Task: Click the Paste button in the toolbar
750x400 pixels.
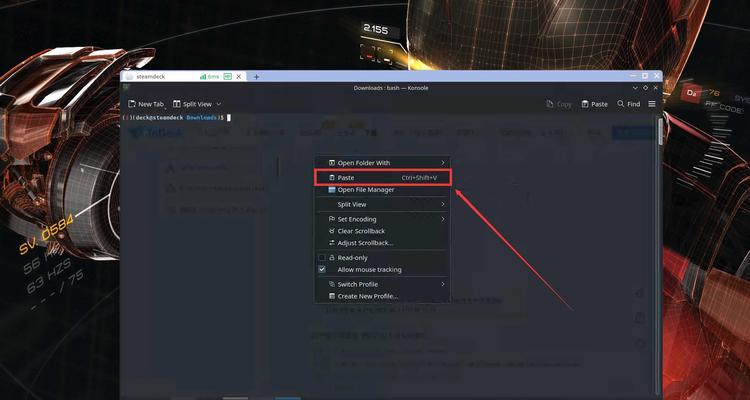Action: pyautogui.click(x=595, y=104)
